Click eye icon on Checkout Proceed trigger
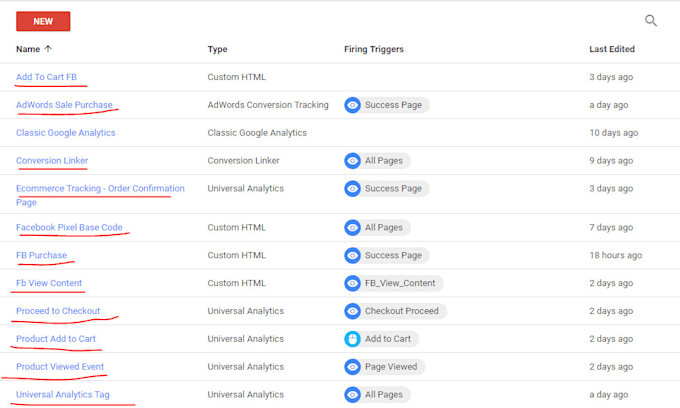This screenshot has width=680, height=408. [352, 311]
